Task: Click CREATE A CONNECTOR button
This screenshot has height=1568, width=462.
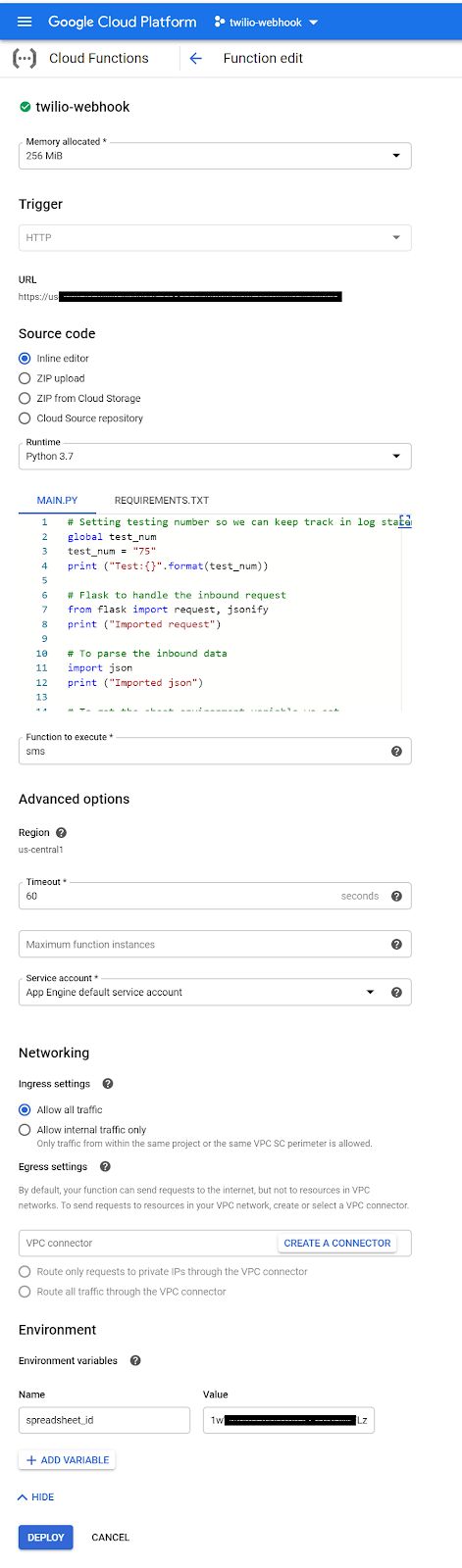Action: tap(337, 1243)
